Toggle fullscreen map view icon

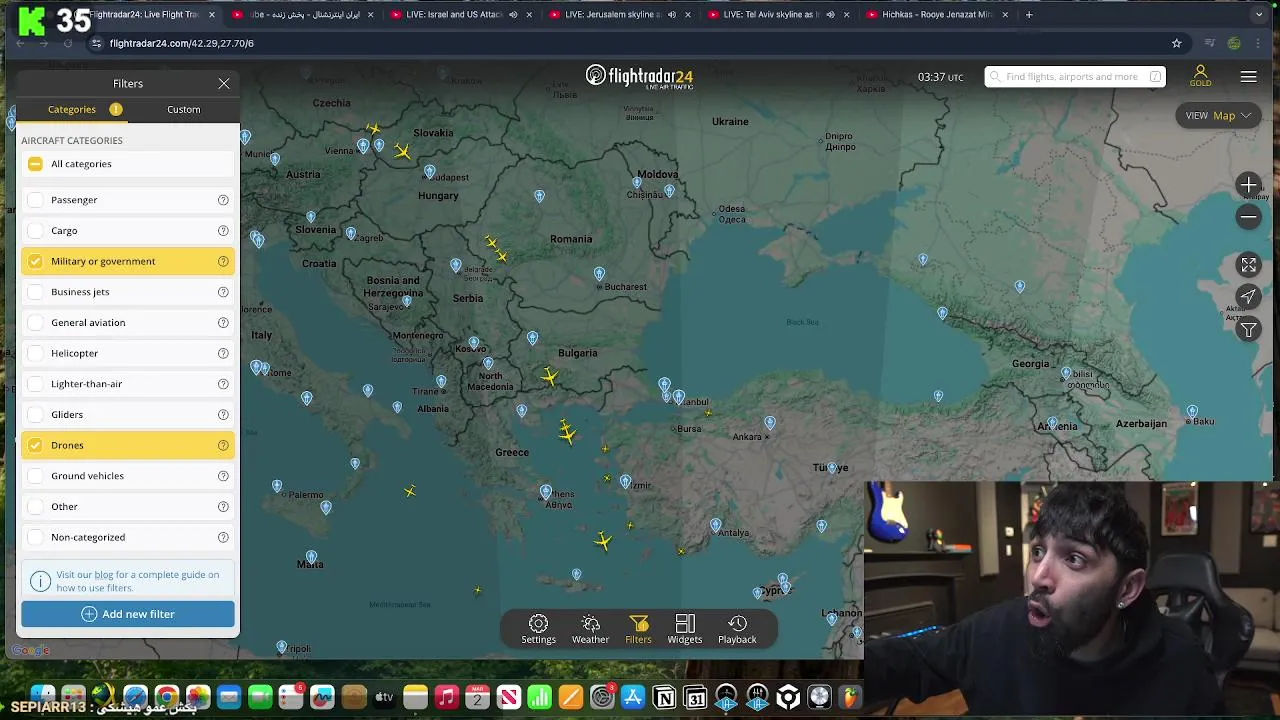click(1248, 265)
